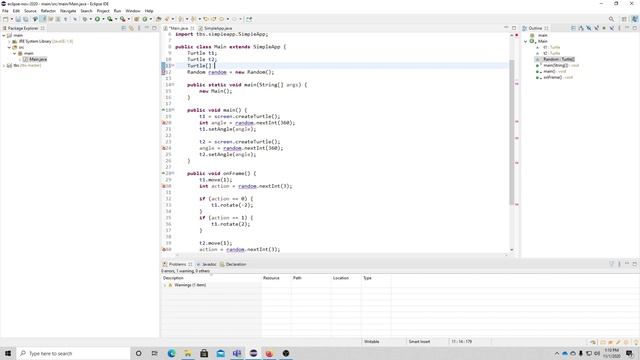Click Sort icon in Outline toolbar

tap(581, 28)
